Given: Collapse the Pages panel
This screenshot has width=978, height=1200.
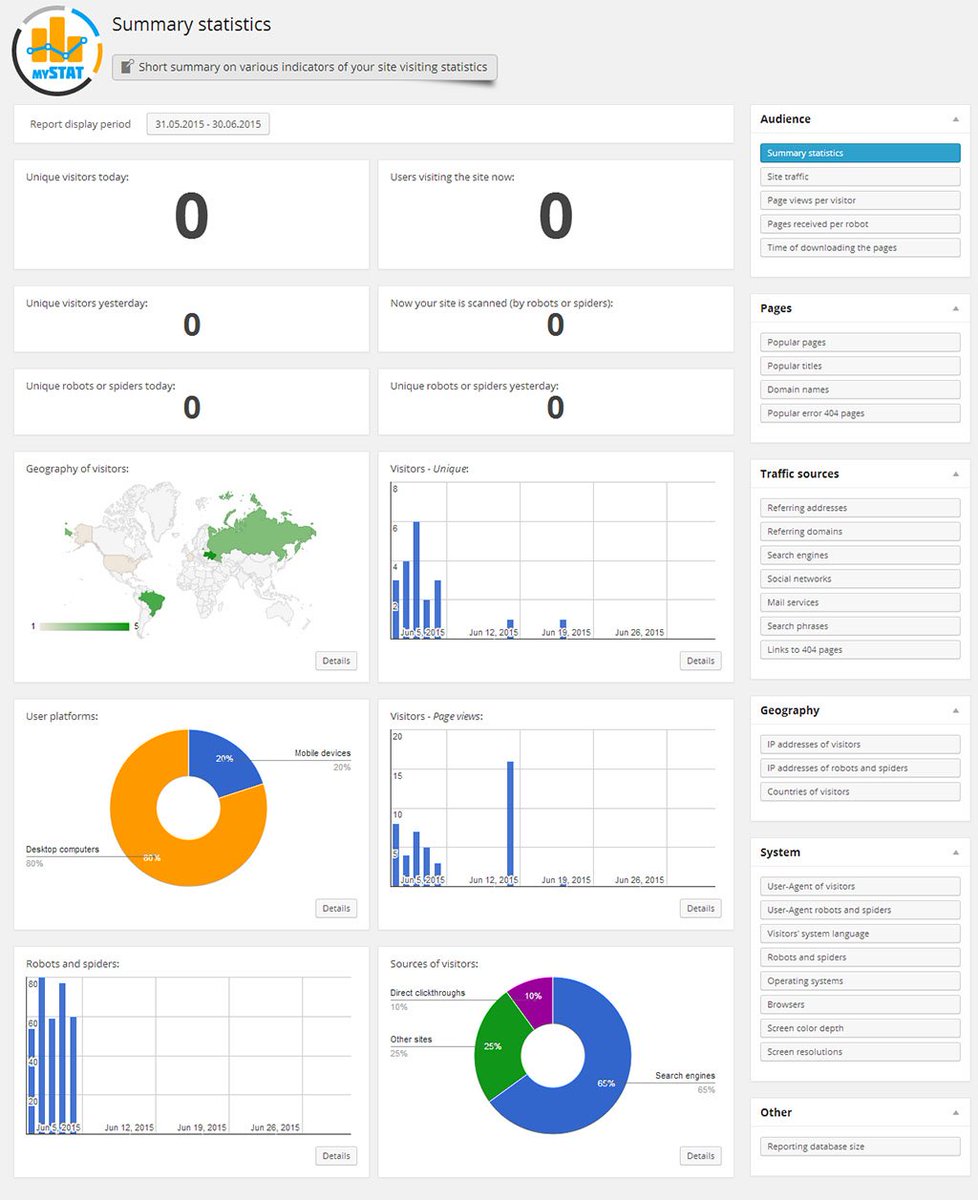Looking at the screenshot, I should (x=955, y=309).
